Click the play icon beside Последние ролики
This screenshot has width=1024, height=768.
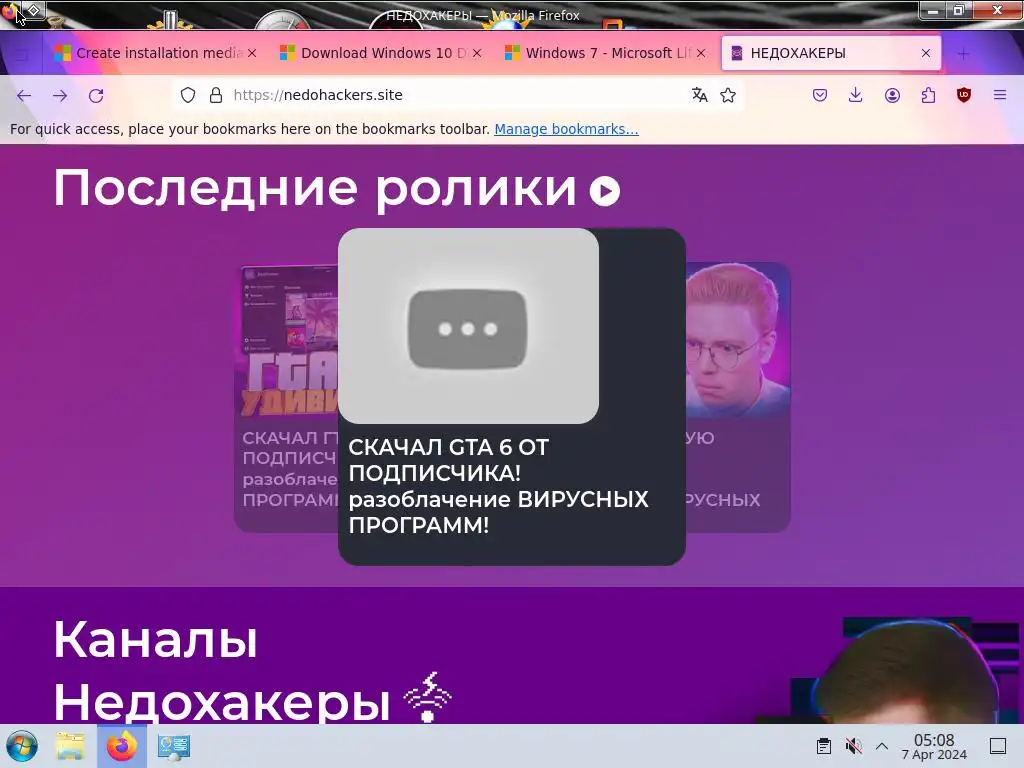point(605,191)
